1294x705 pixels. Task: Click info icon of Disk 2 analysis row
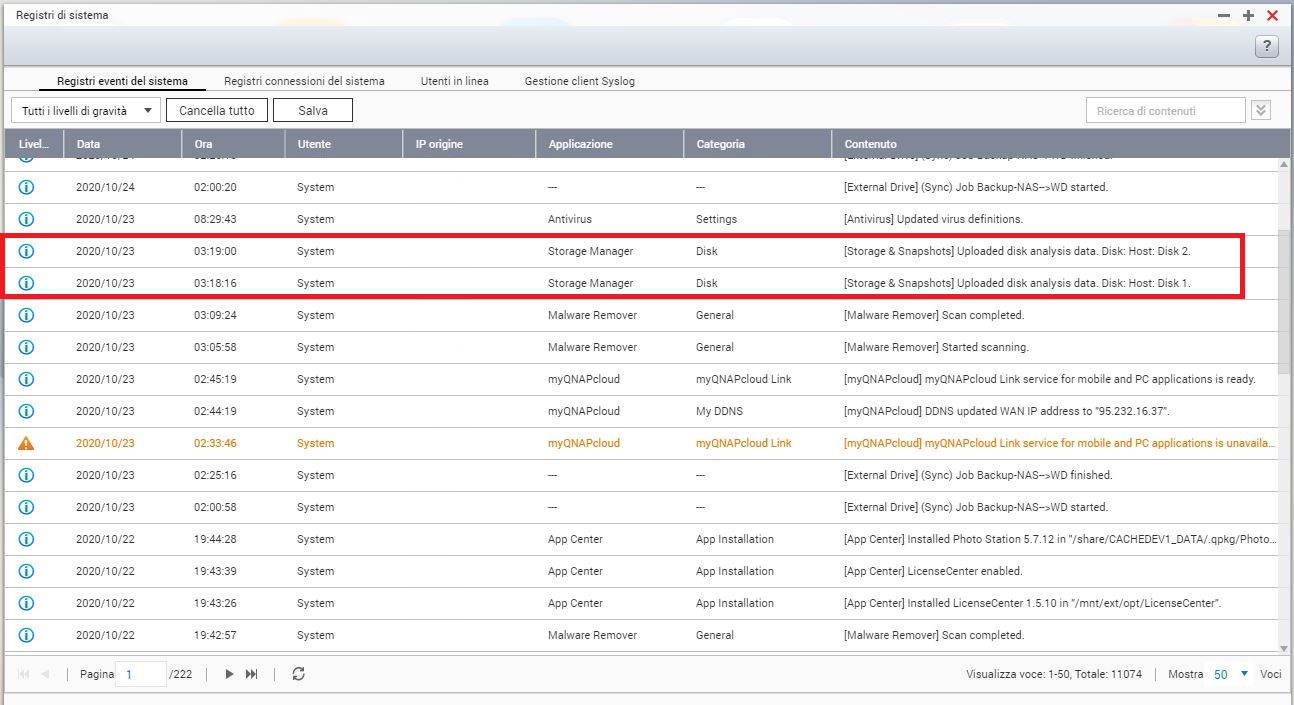[27, 251]
